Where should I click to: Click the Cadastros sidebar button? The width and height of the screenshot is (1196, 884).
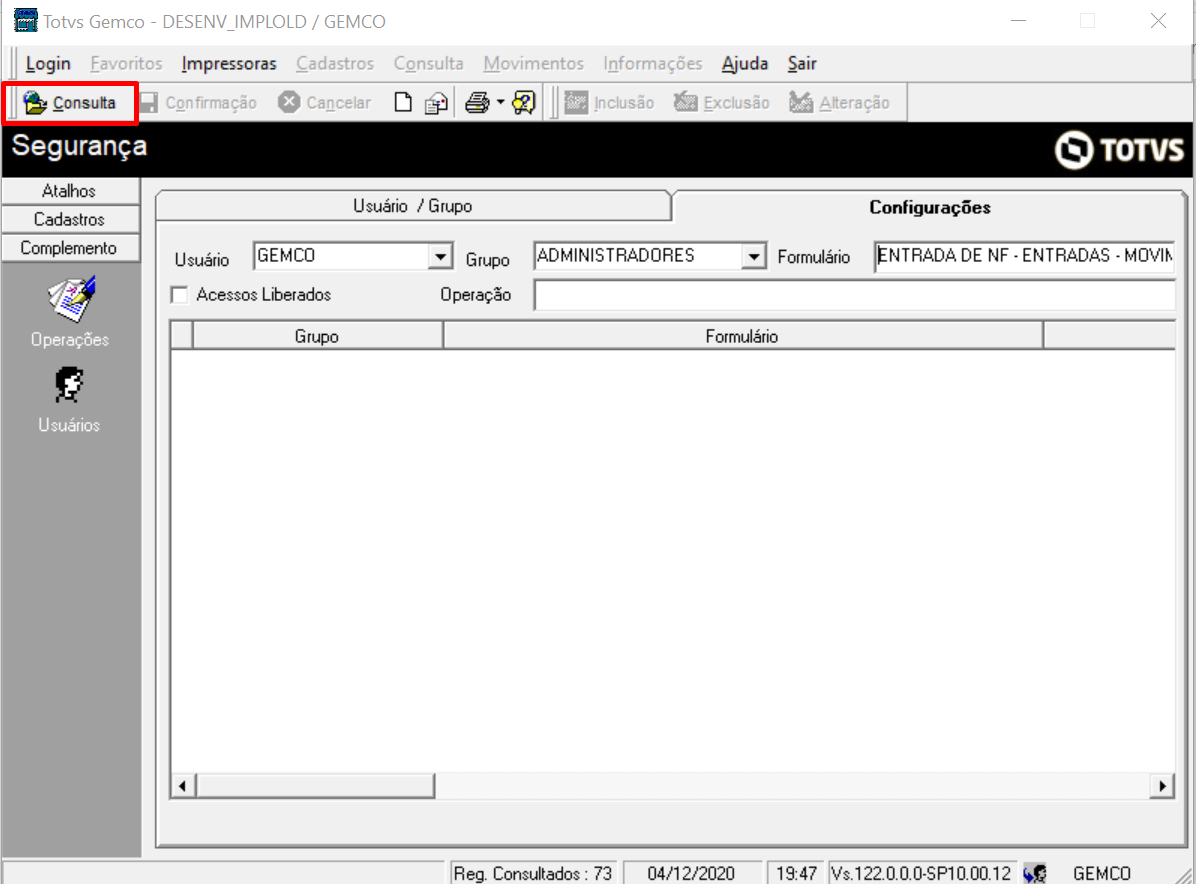70,220
